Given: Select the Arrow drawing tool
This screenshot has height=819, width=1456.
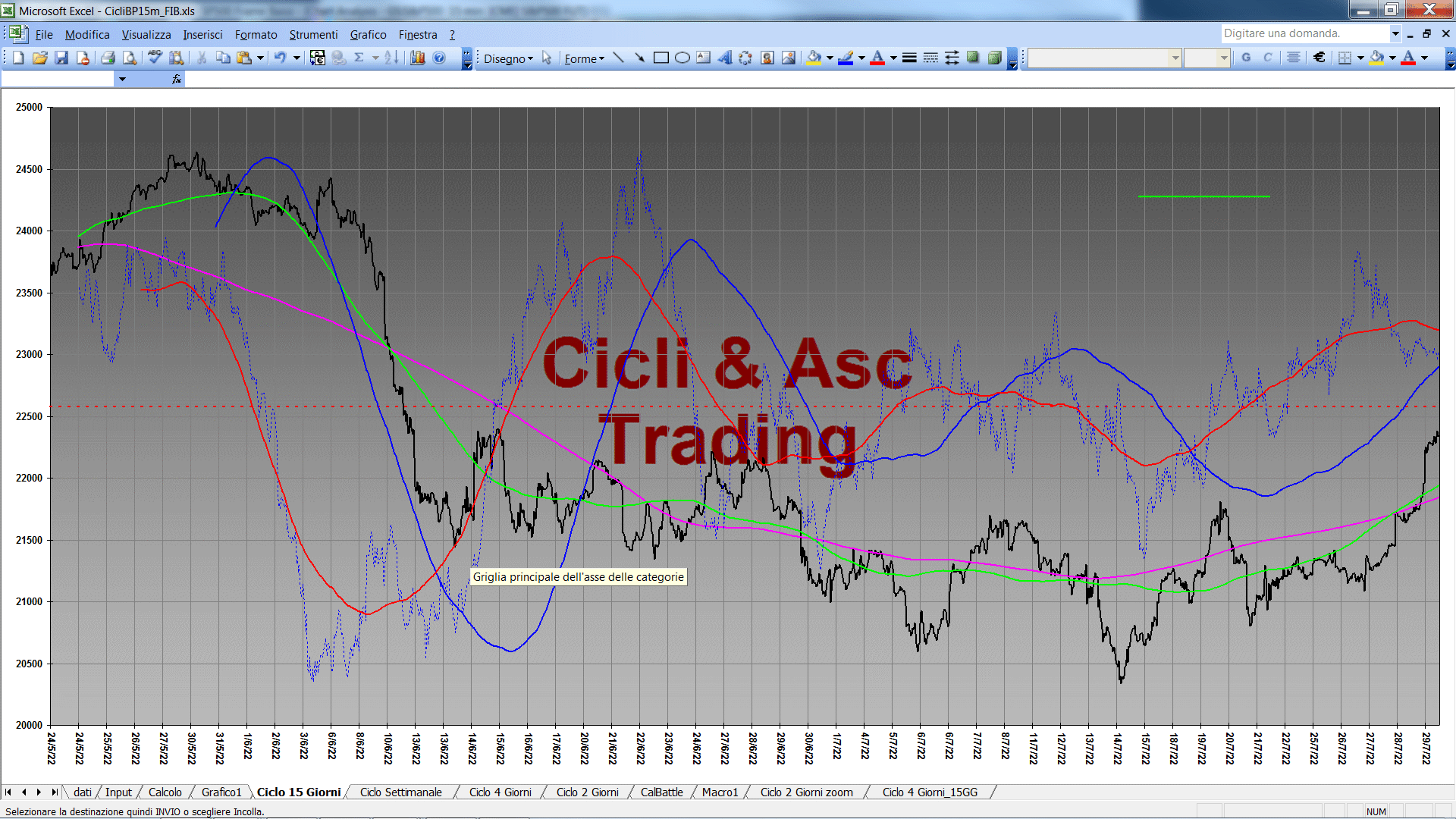Looking at the screenshot, I should (639, 58).
